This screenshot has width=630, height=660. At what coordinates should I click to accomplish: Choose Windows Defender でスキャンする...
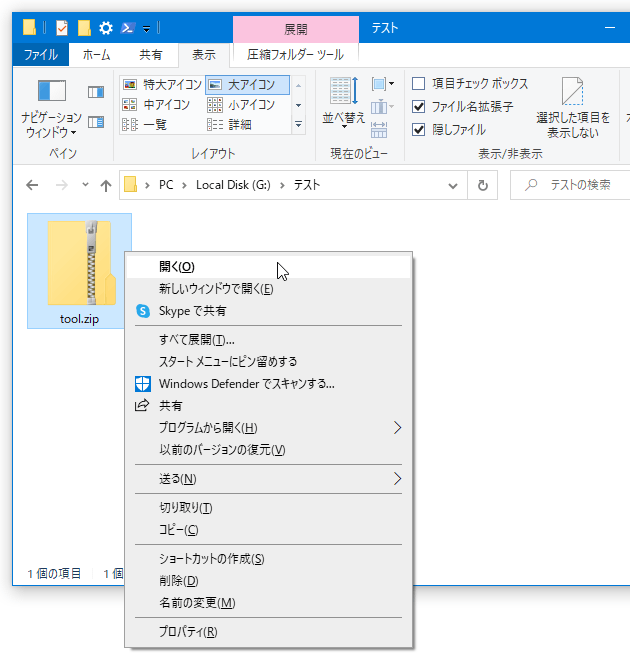coord(268,384)
